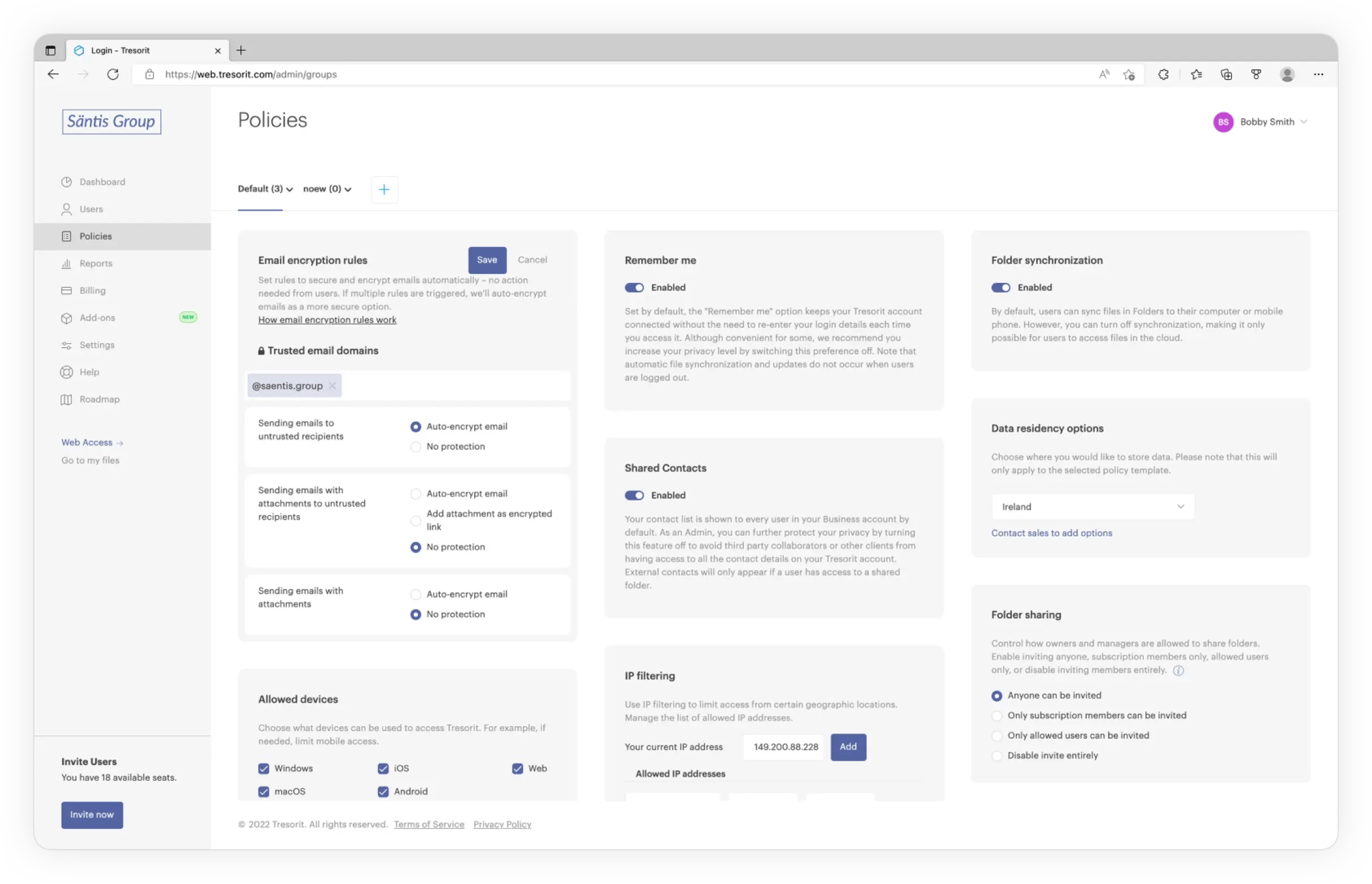1372x884 pixels.
Task: Uncheck the macOS device checkbox
Action: [263, 791]
